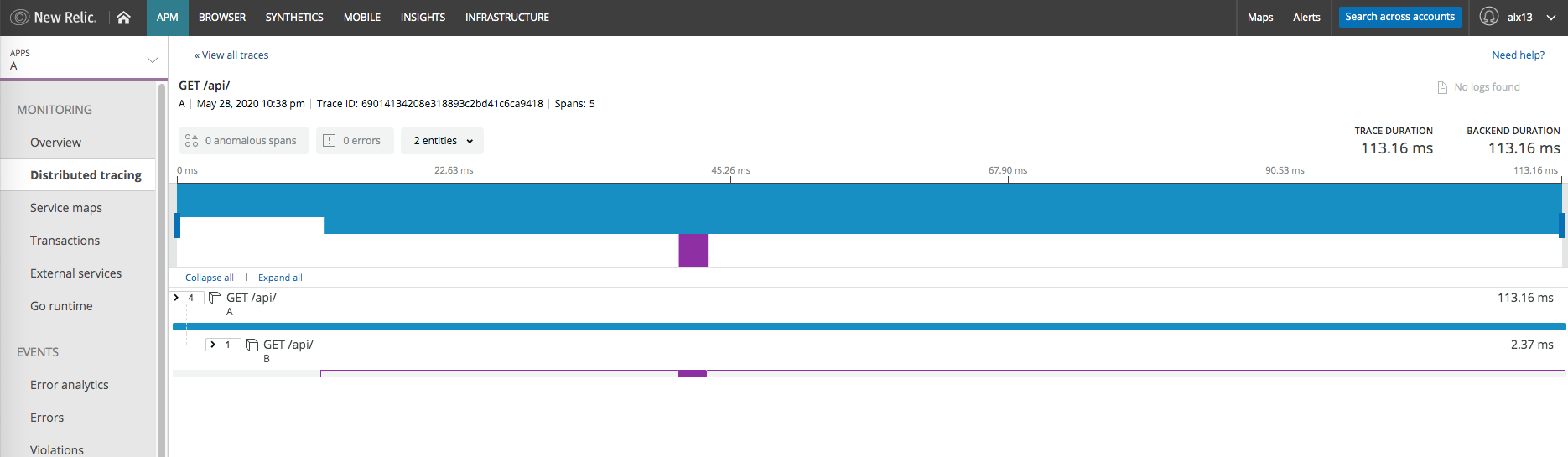This screenshot has width=1568, height=457.
Task: Click the No logs found text
Action: [1487, 87]
